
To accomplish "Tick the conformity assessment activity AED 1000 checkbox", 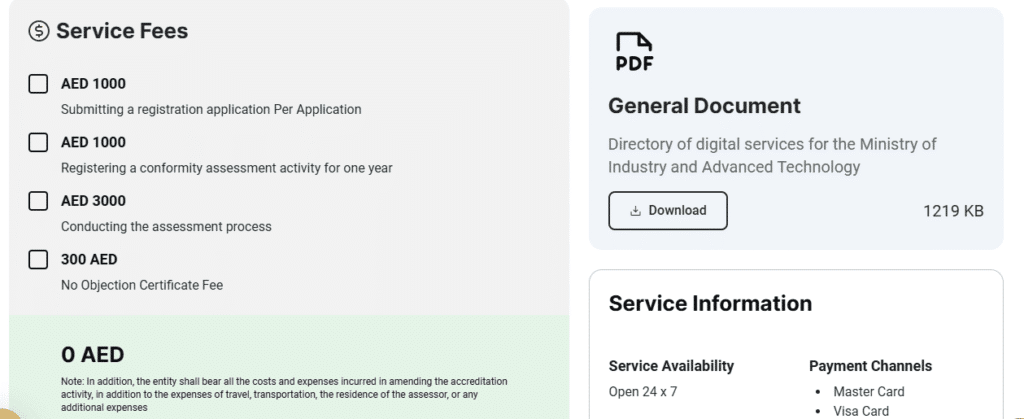I will point(38,143).
